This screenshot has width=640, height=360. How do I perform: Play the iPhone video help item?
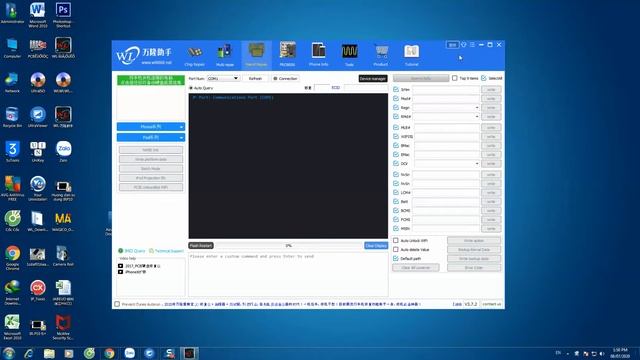[x=132, y=272]
